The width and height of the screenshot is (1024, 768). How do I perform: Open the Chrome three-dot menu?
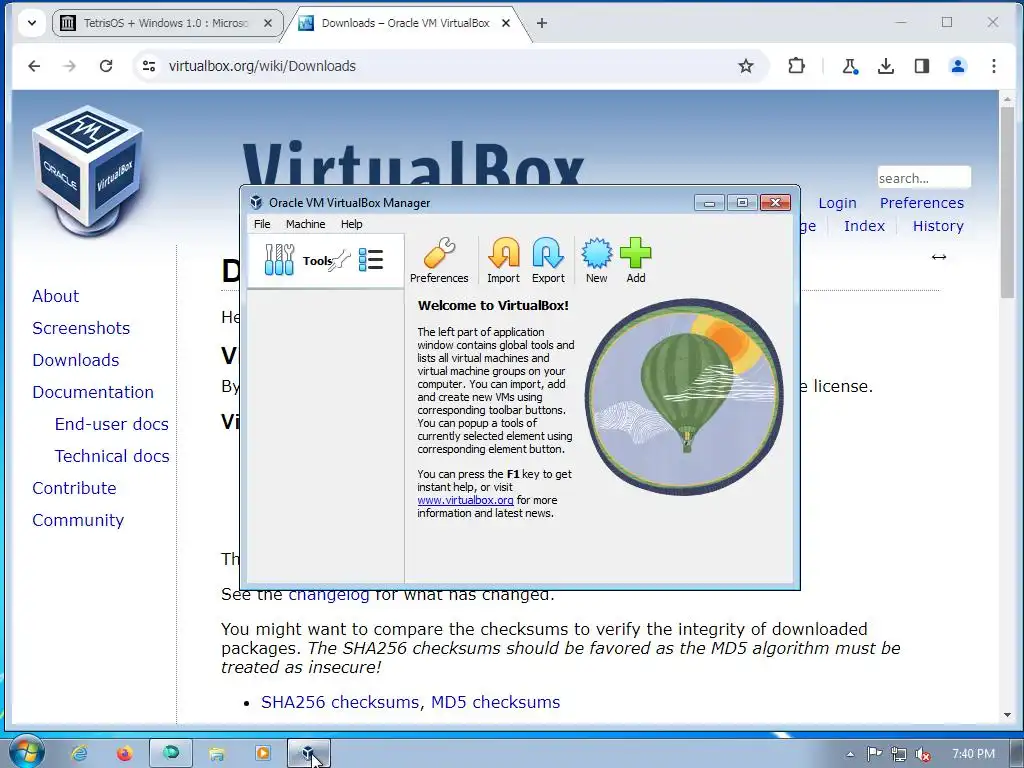(x=993, y=66)
